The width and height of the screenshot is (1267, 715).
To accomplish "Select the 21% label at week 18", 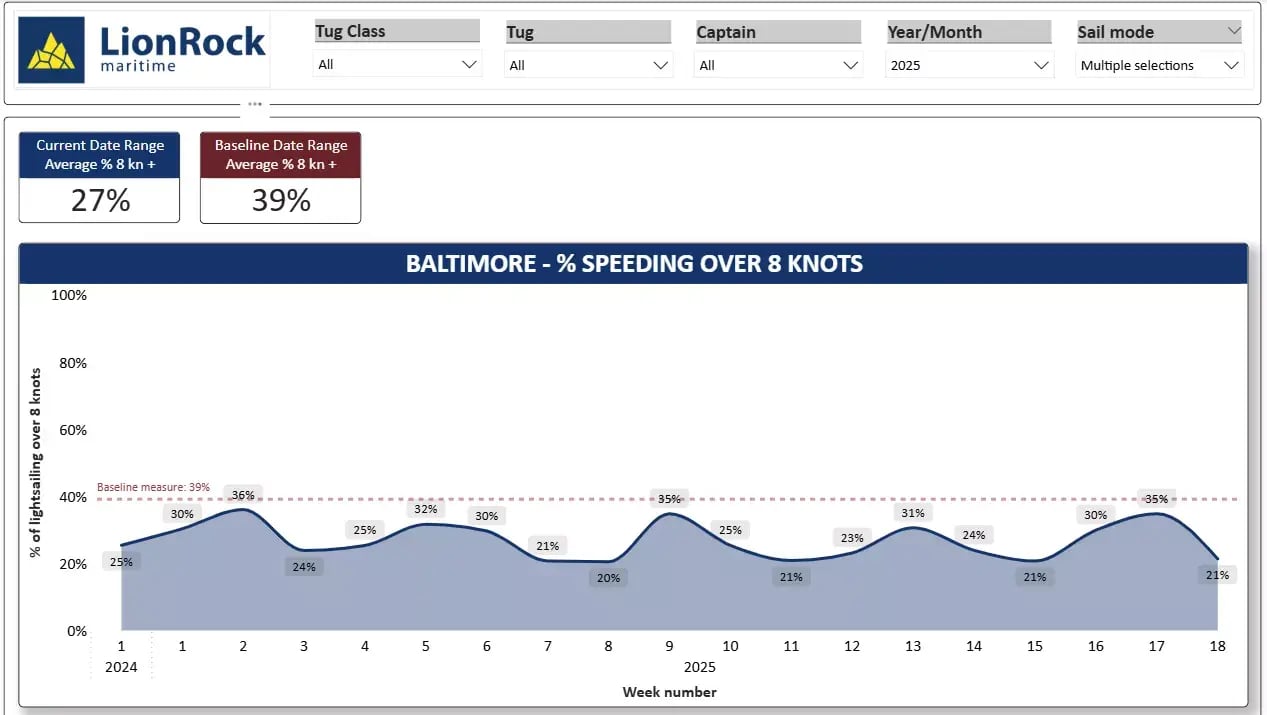I will [1217, 575].
